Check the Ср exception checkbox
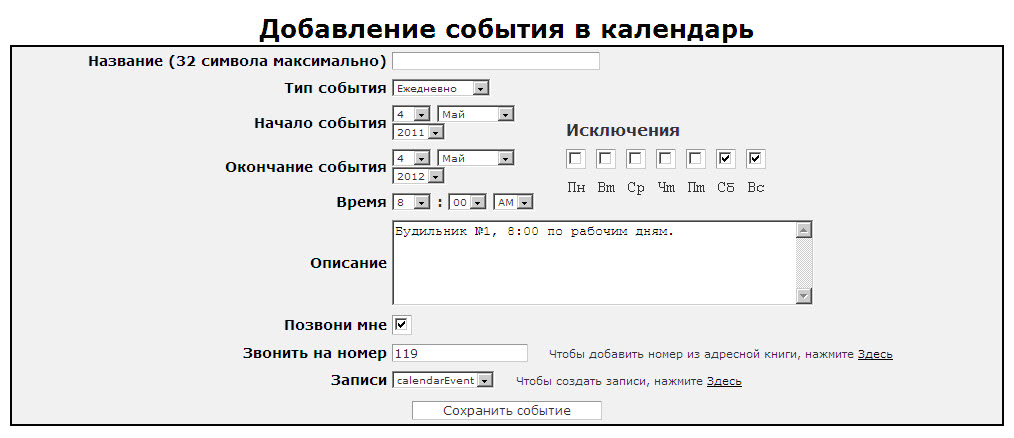Viewport: 1014px width, 438px height. [636, 159]
